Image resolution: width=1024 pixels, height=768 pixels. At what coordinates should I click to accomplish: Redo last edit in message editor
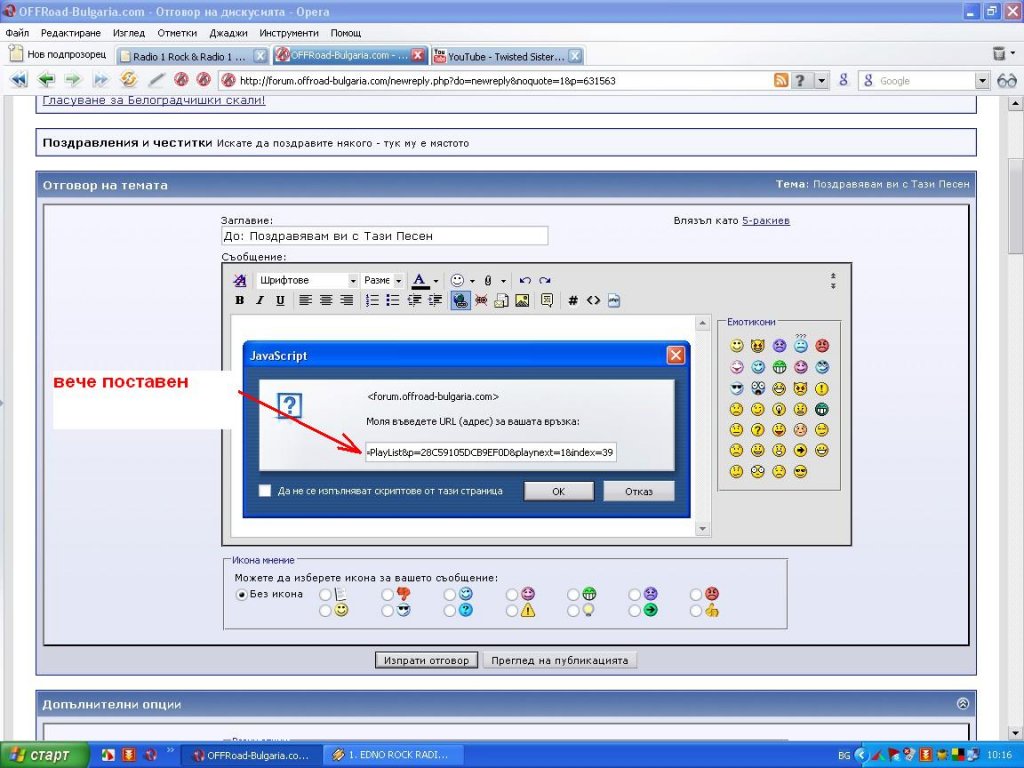545,280
